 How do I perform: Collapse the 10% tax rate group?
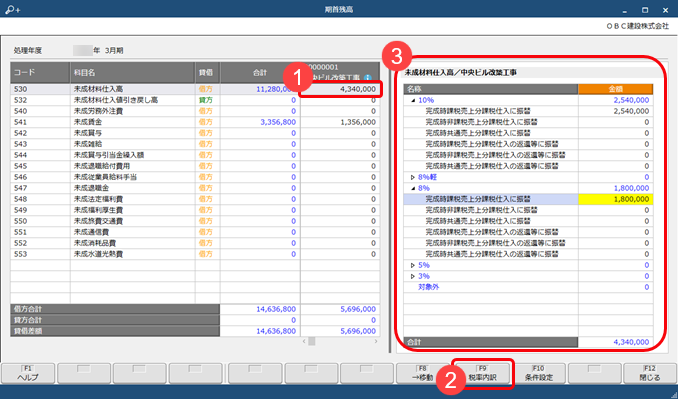(413, 100)
